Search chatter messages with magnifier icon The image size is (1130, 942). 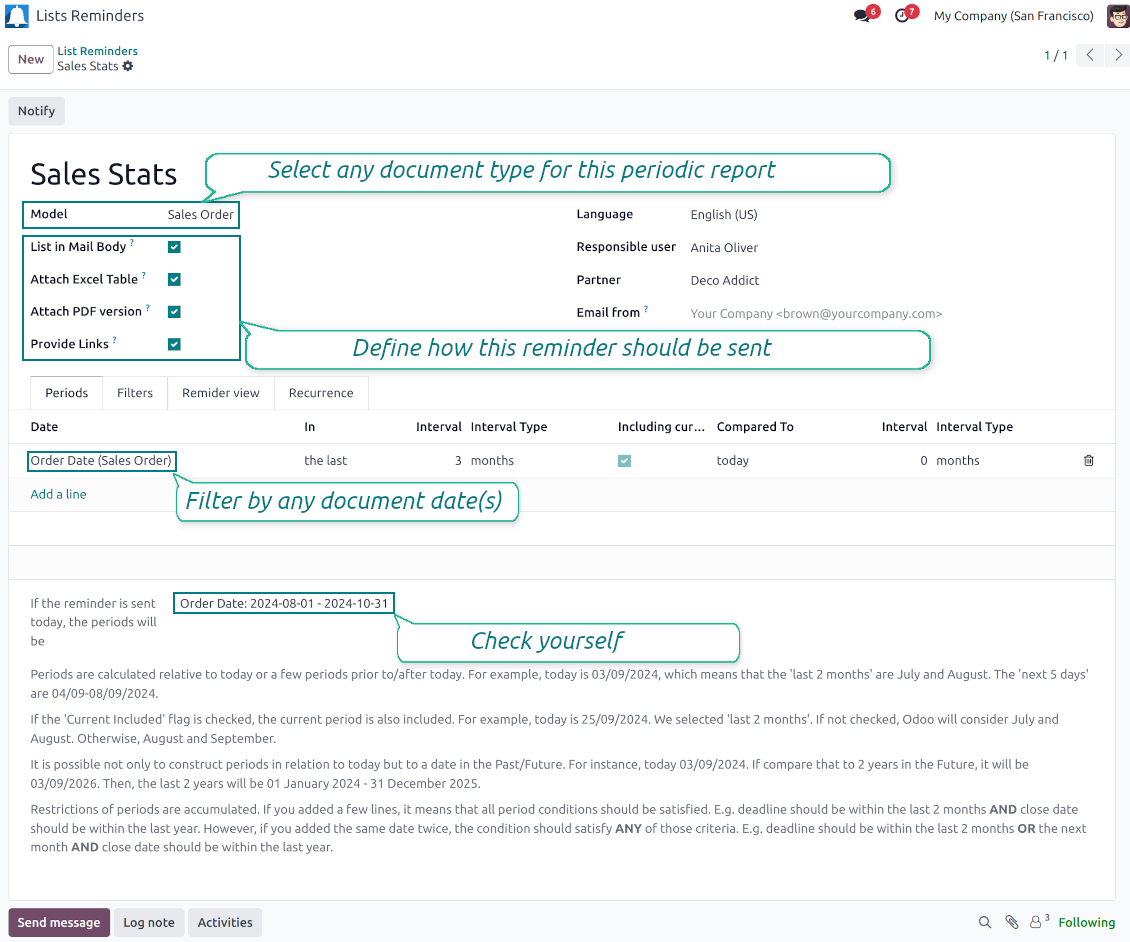[984, 922]
